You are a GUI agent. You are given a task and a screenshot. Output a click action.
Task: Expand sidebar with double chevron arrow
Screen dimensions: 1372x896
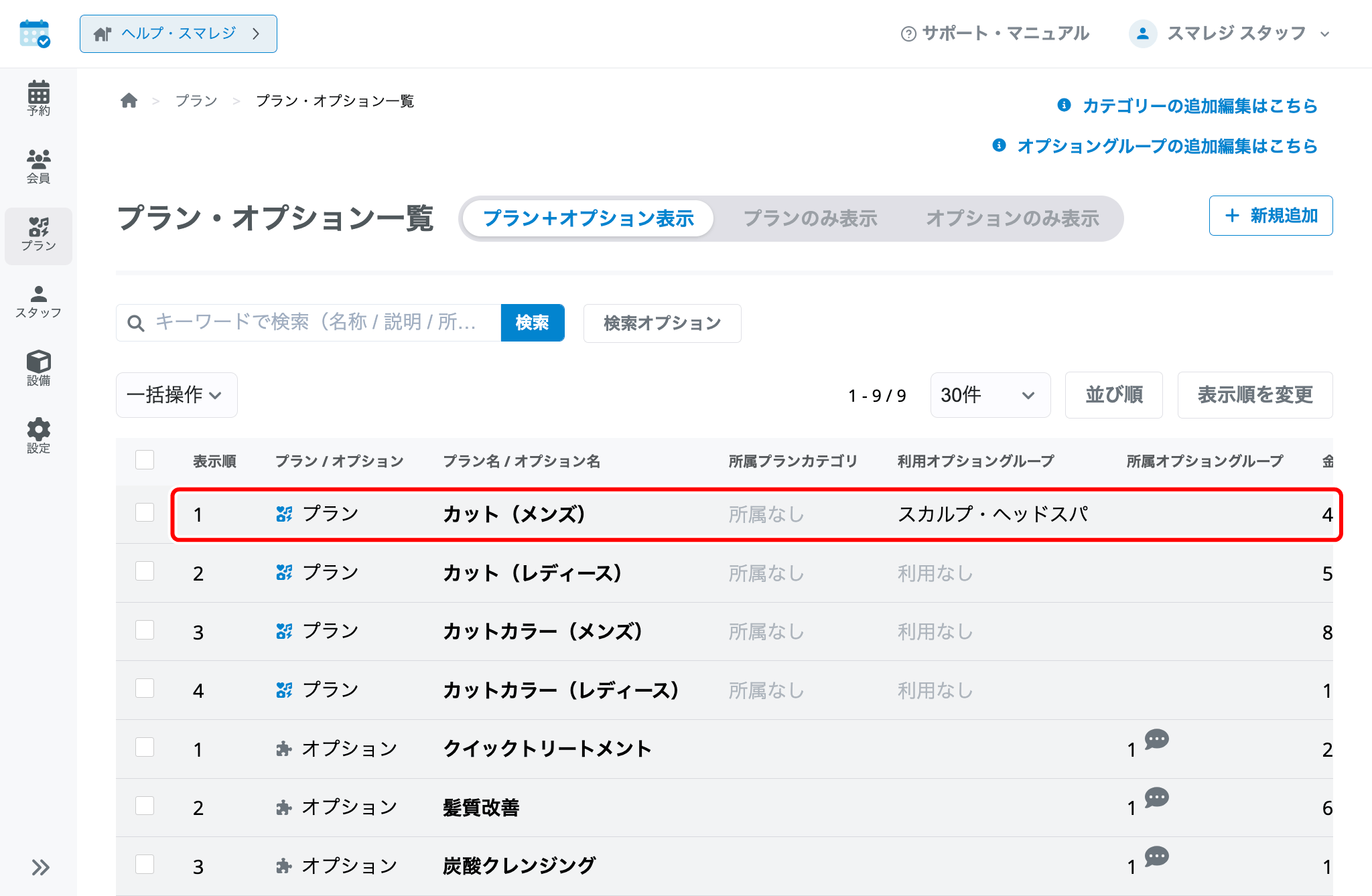tap(40, 867)
